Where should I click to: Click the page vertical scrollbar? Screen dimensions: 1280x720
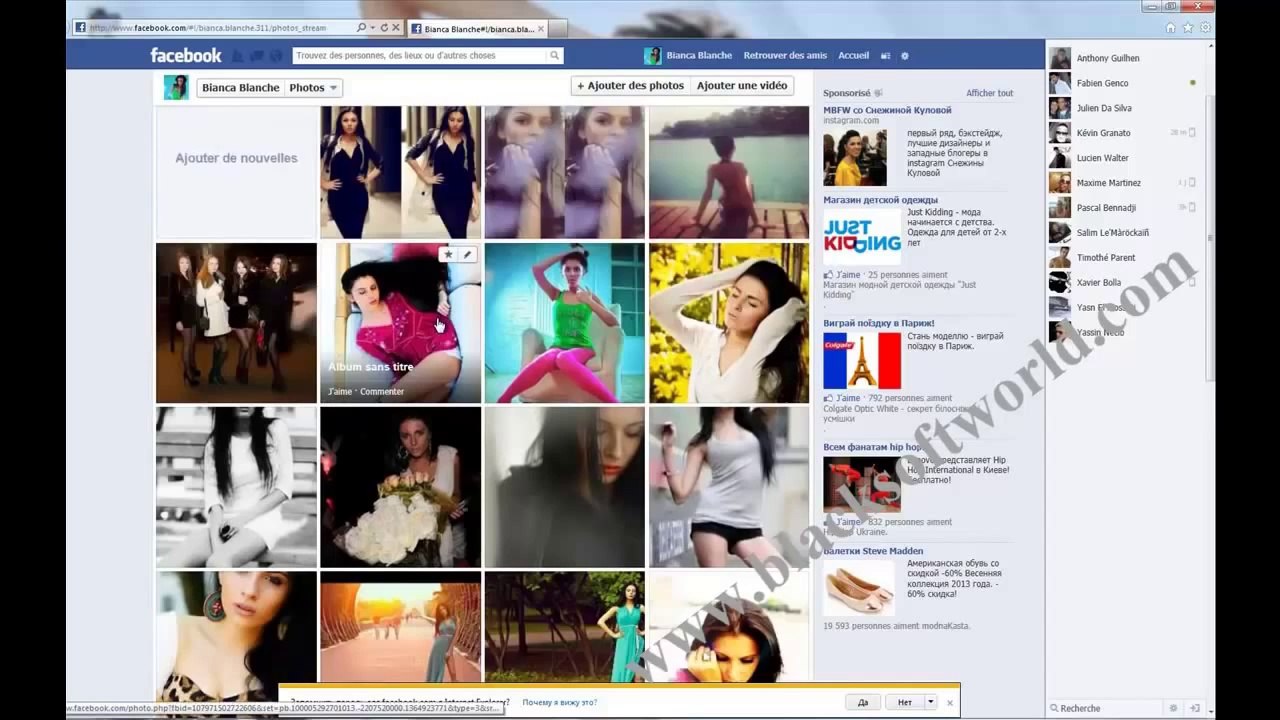[1210, 240]
